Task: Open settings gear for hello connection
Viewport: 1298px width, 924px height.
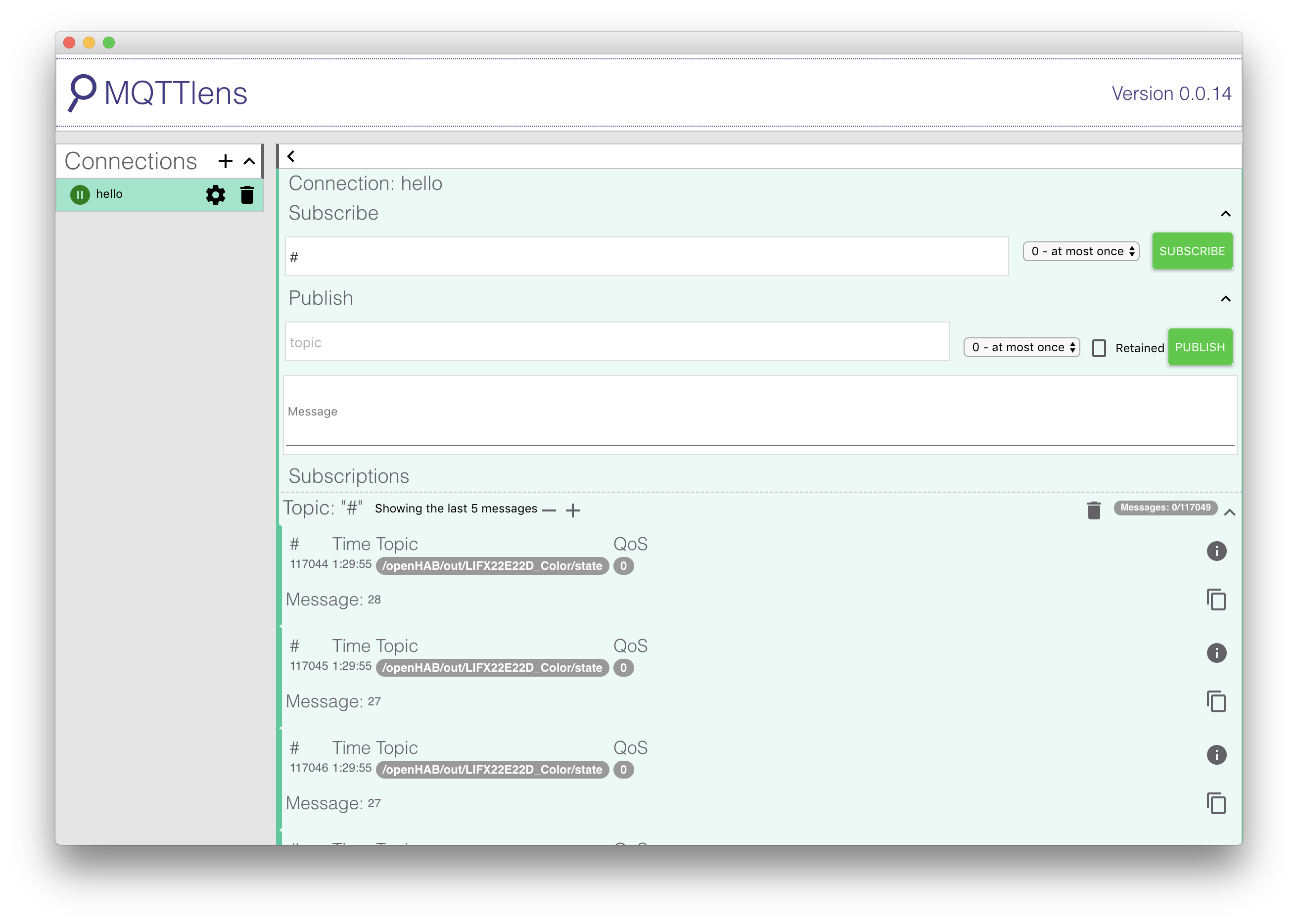Action: pyautogui.click(x=215, y=195)
